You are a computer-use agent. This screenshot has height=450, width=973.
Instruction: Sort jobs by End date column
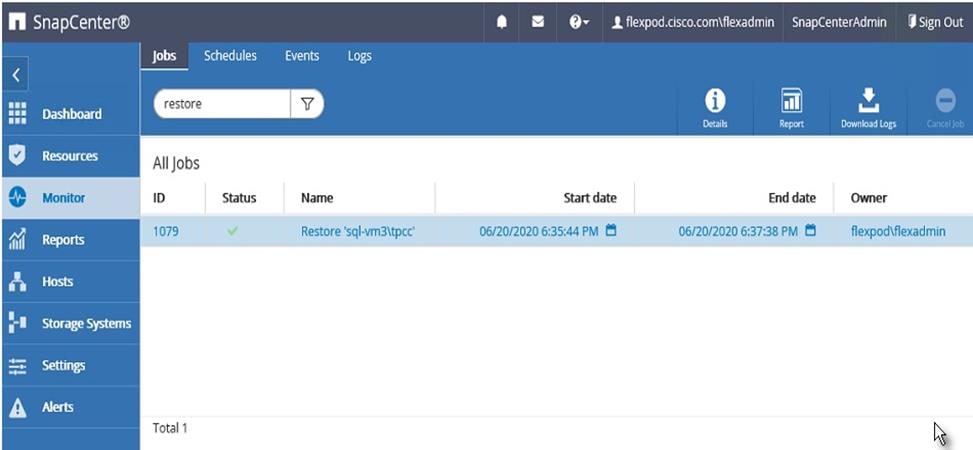[792, 198]
